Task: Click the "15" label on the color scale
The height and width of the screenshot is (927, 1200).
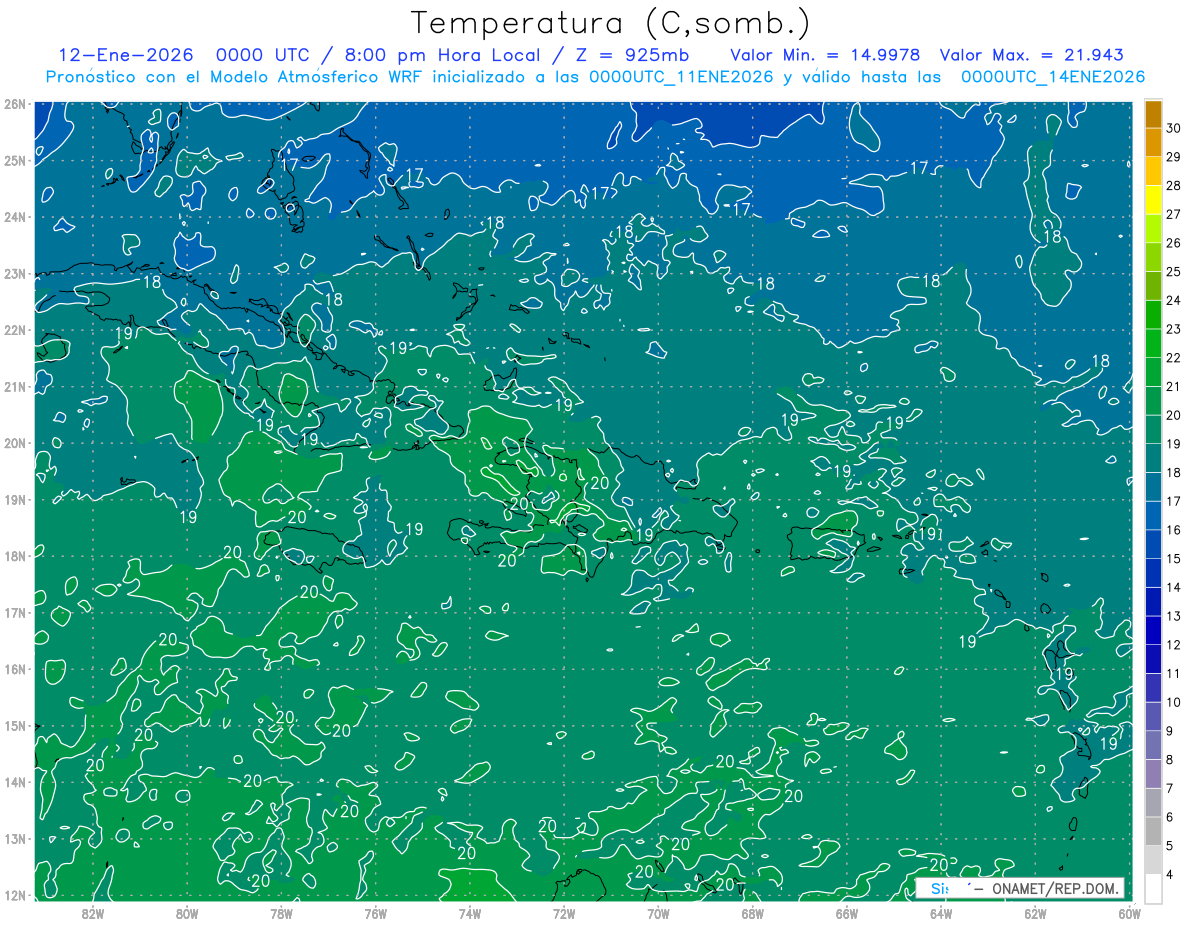Action: click(1174, 559)
